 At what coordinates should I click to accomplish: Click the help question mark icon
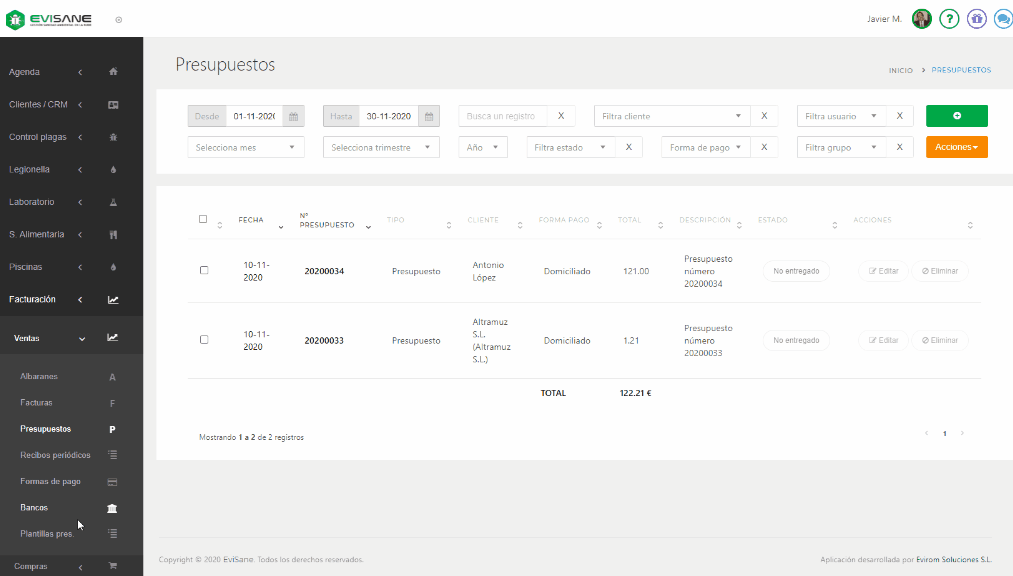949,19
